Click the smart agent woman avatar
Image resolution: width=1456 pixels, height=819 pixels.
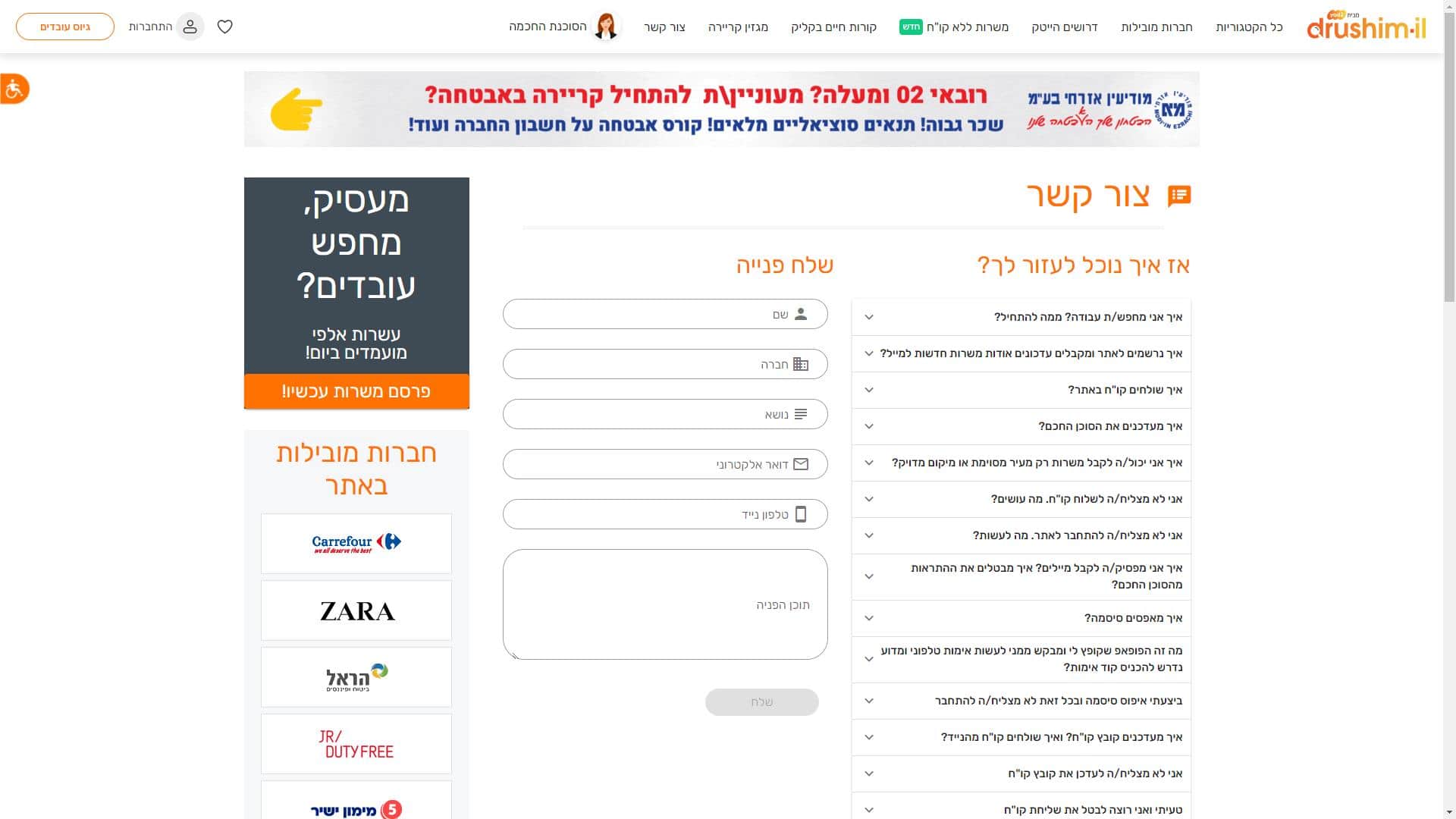point(606,27)
